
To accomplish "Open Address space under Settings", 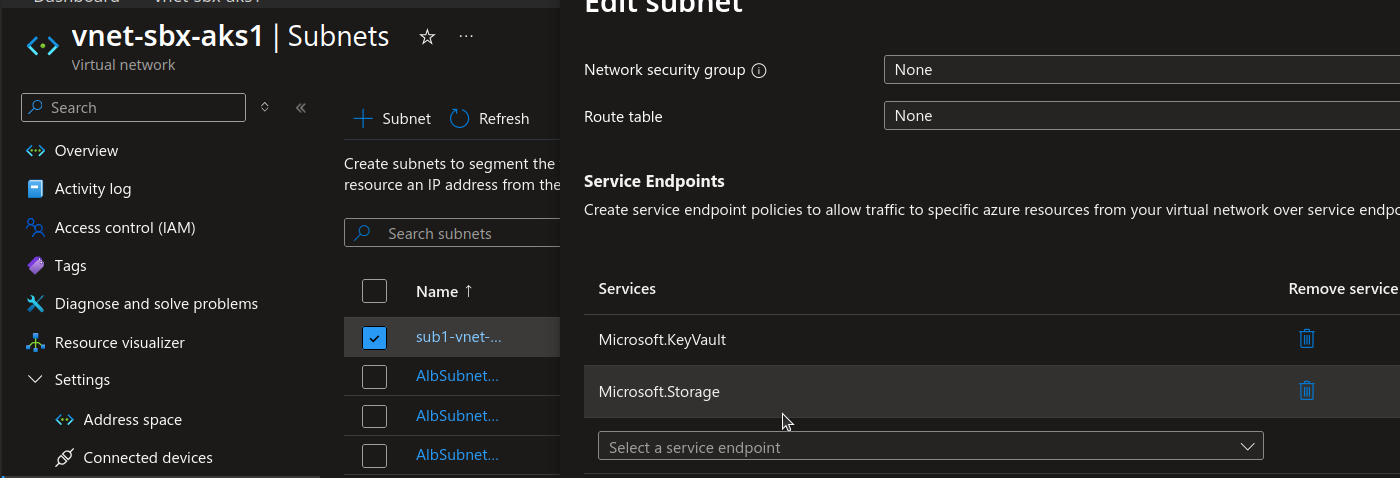I will click(x=133, y=420).
